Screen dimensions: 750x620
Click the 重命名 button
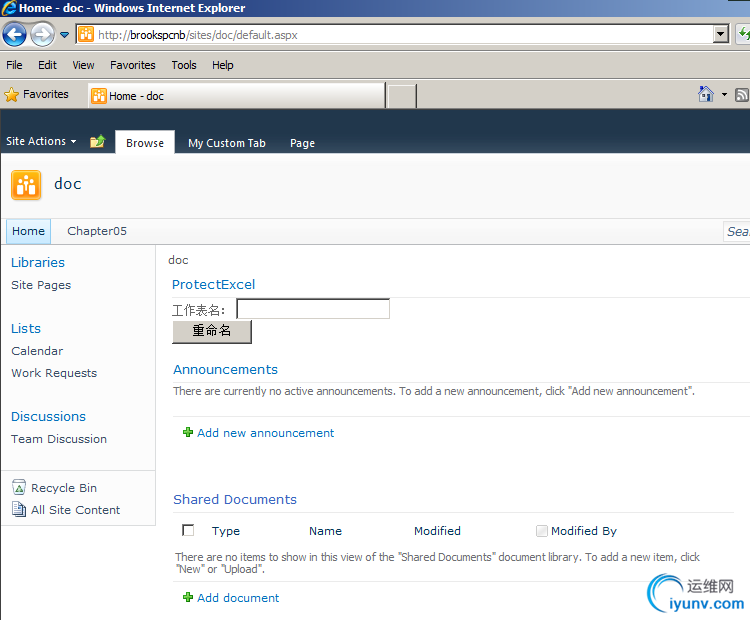(x=212, y=331)
